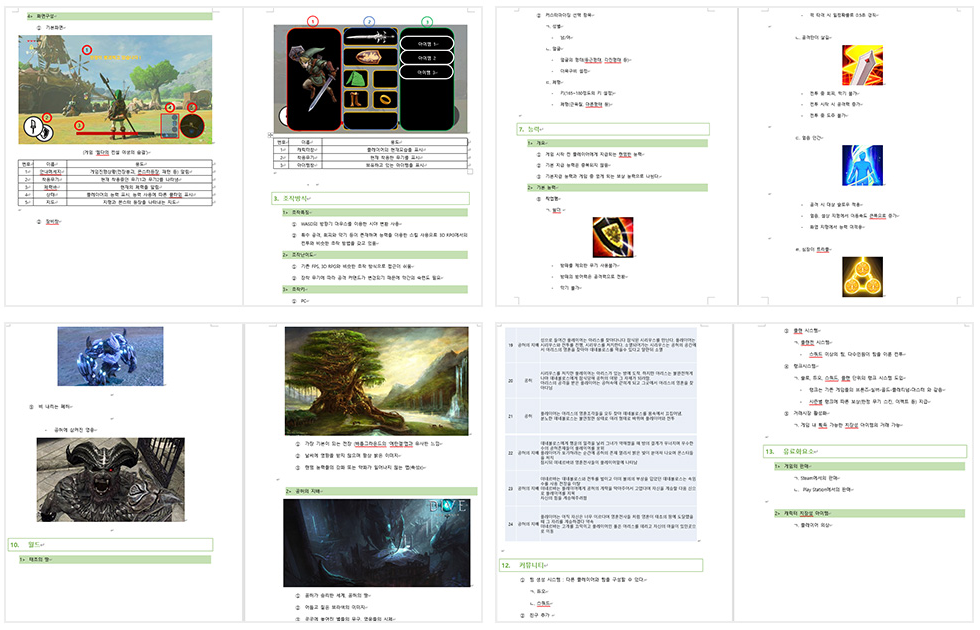Image resolution: width=980 pixels, height=630 pixels.
Task: Select the dark cavern DIVE image
Action: 376,542
